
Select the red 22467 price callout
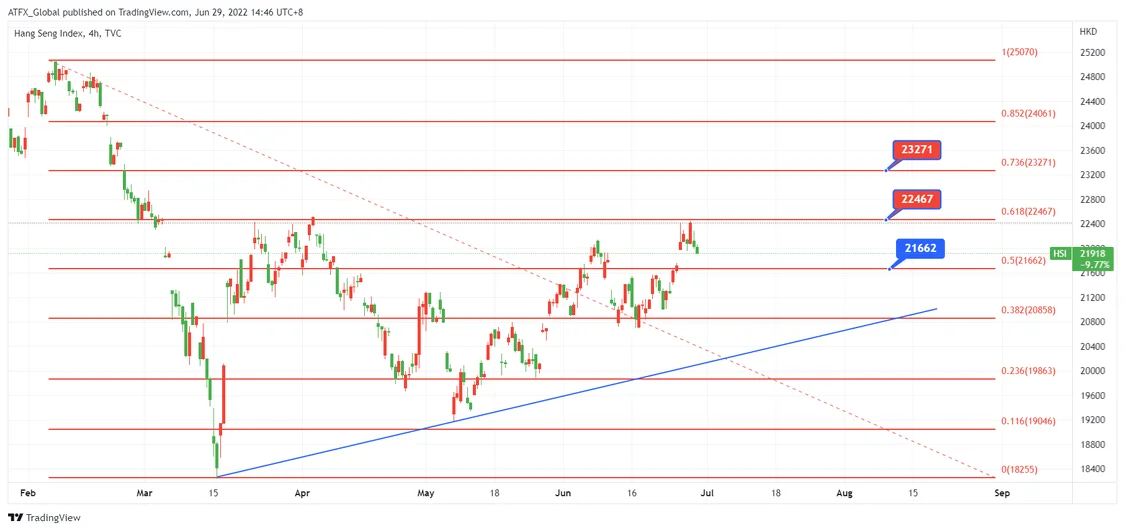916,199
